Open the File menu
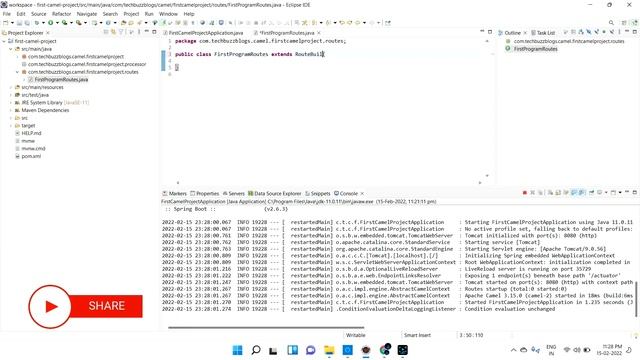640x360 pixels. pos(7,14)
